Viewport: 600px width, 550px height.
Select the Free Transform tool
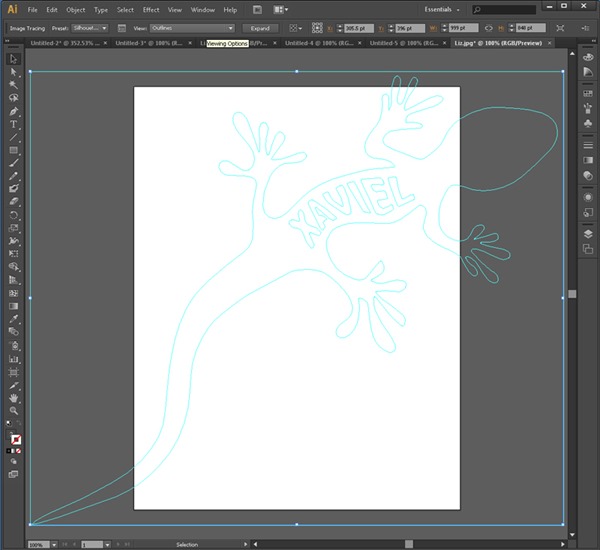[13, 254]
